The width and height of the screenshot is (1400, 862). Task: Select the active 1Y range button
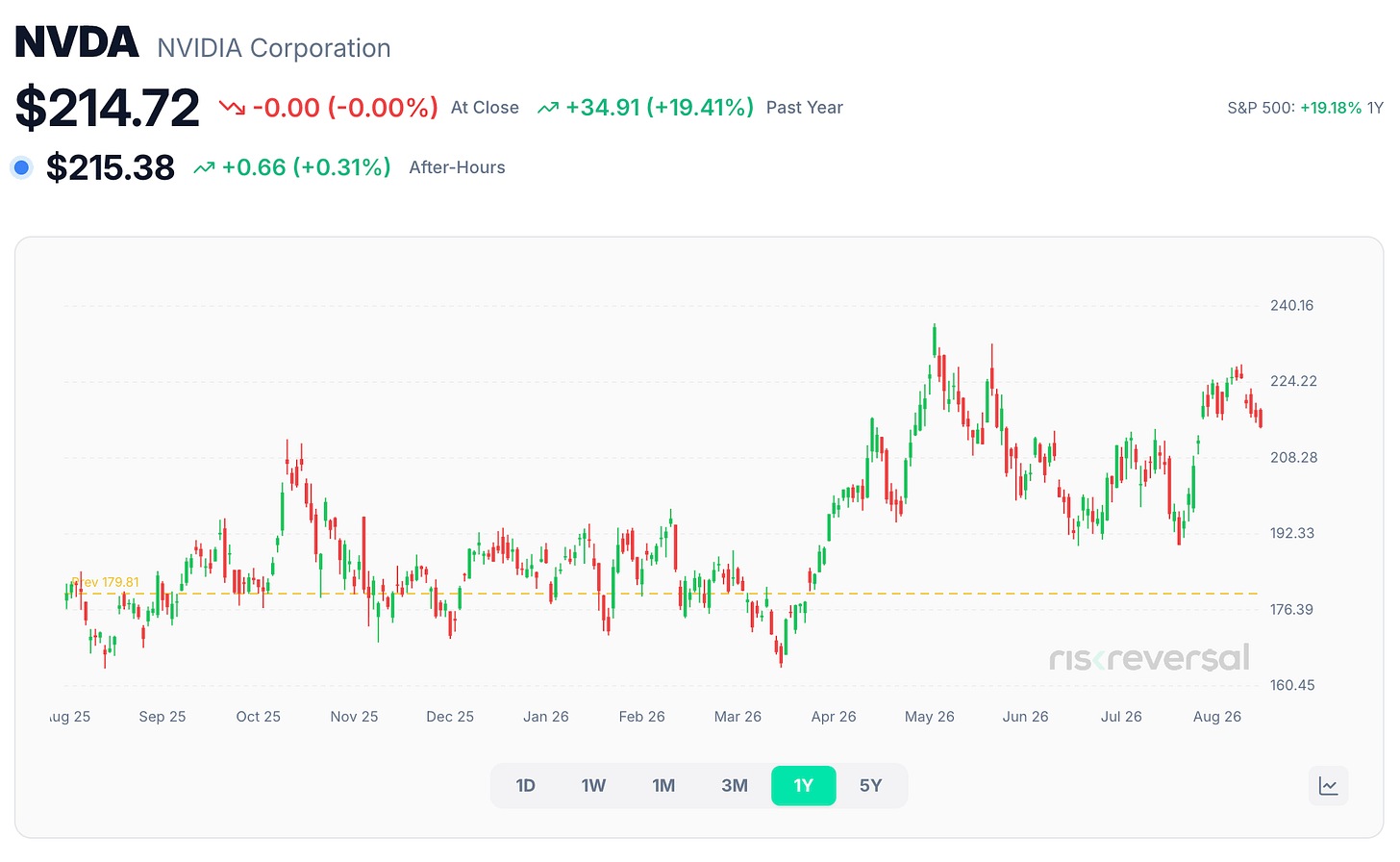804,786
